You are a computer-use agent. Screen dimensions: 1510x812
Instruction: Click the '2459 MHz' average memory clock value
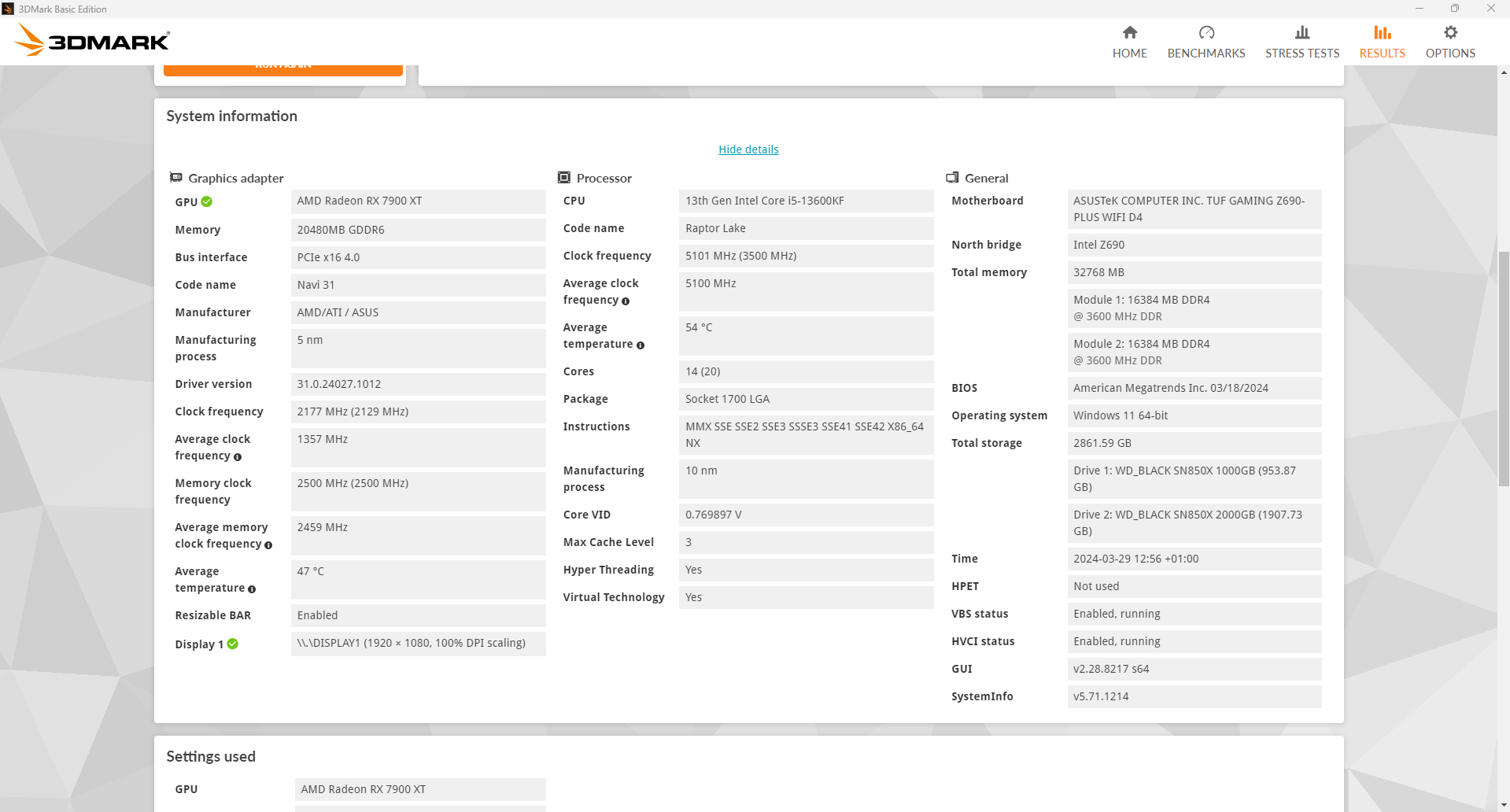[418, 535]
